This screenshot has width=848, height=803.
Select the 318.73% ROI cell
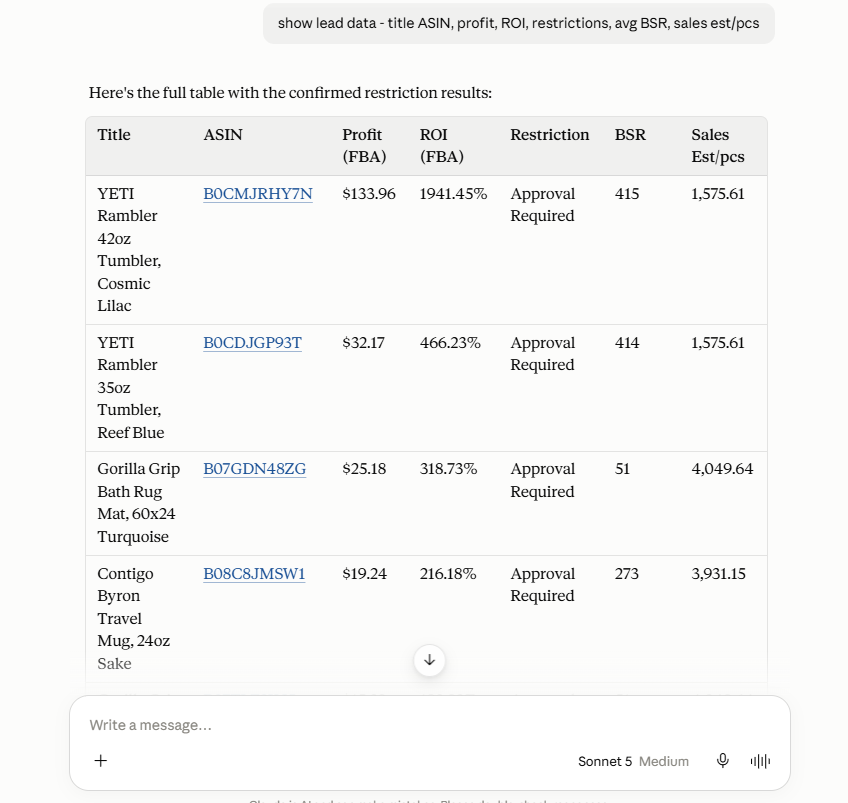pos(448,469)
